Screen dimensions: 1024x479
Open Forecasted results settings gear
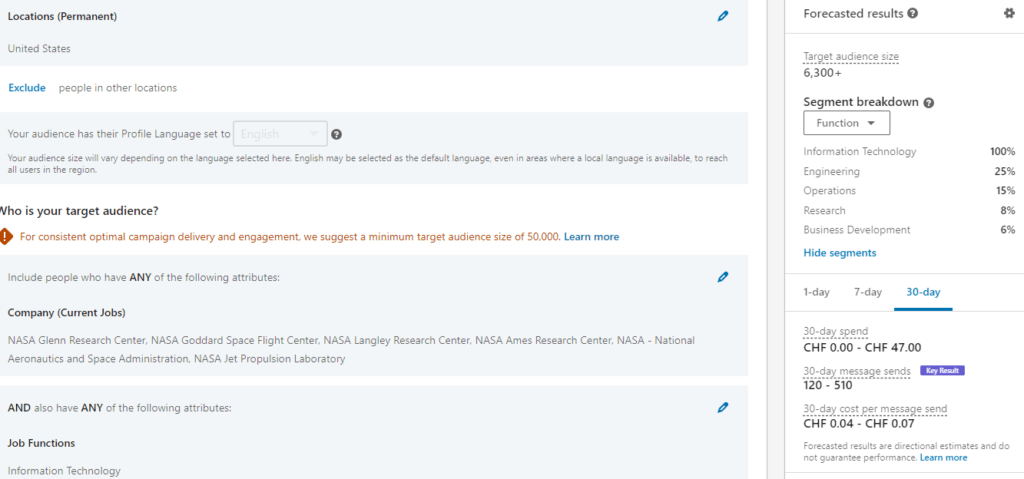pyautogui.click(x=1009, y=13)
